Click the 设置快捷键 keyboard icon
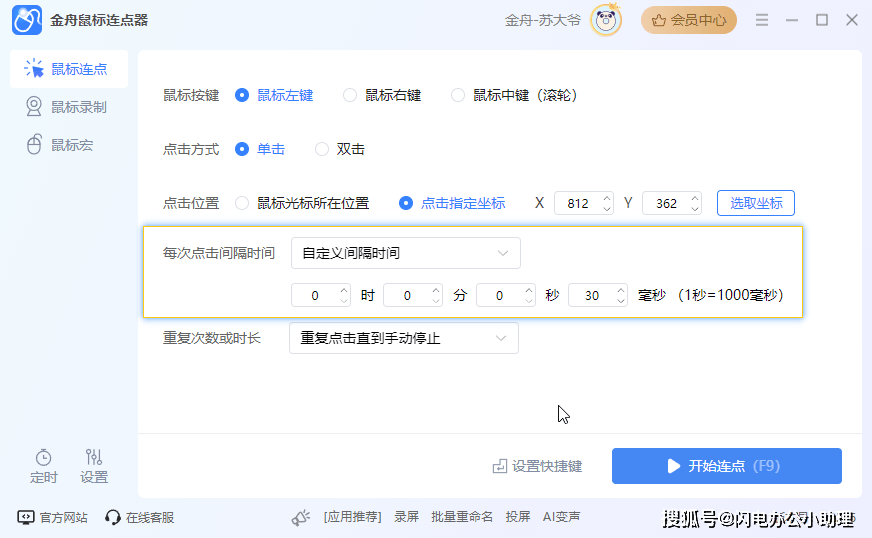Image resolution: width=872 pixels, height=538 pixels. (x=499, y=466)
